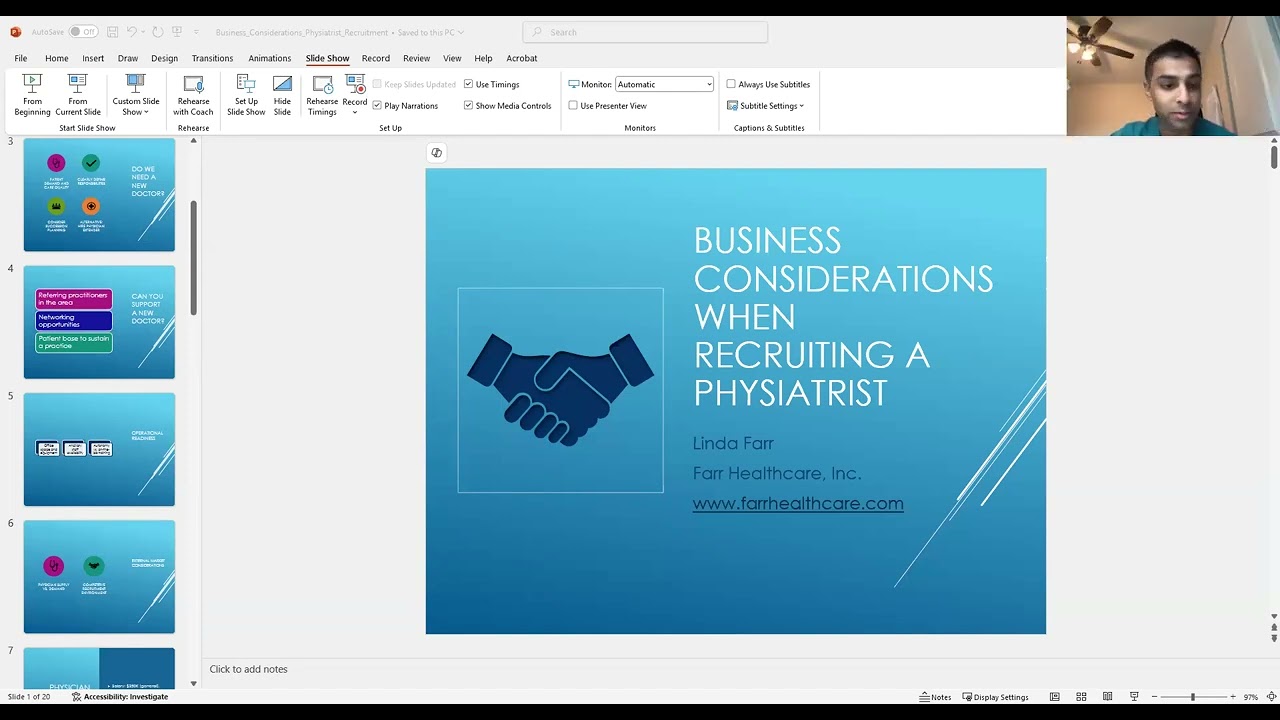The width and height of the screenshot is (1280, 720).
Task: Enable Use Presenter View checkbox
Action: (573, 106)
